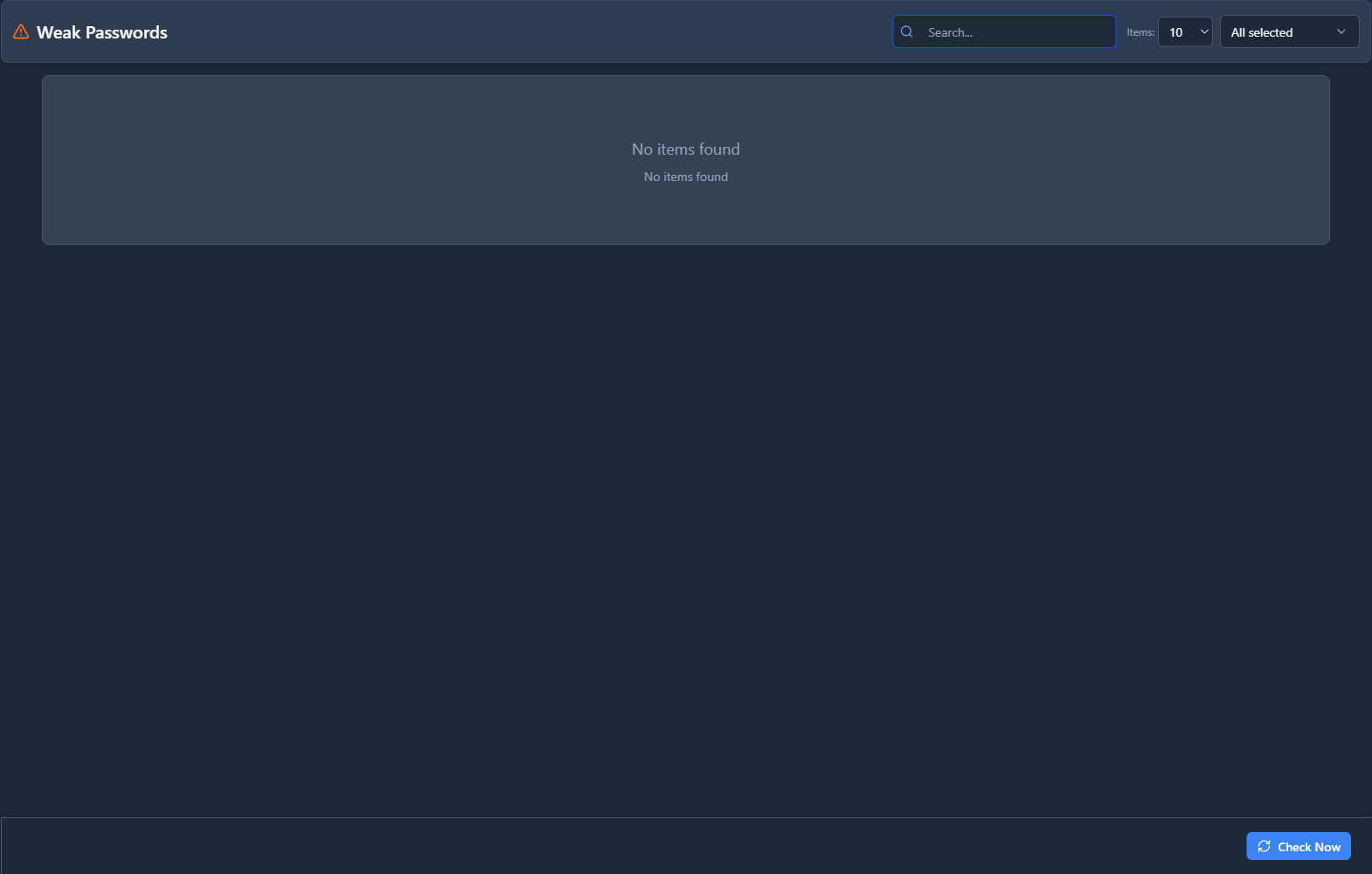Viewport: 1372px width, 874px height.
Task: Open the Items per page dropdown
Action: [1185, 32]
